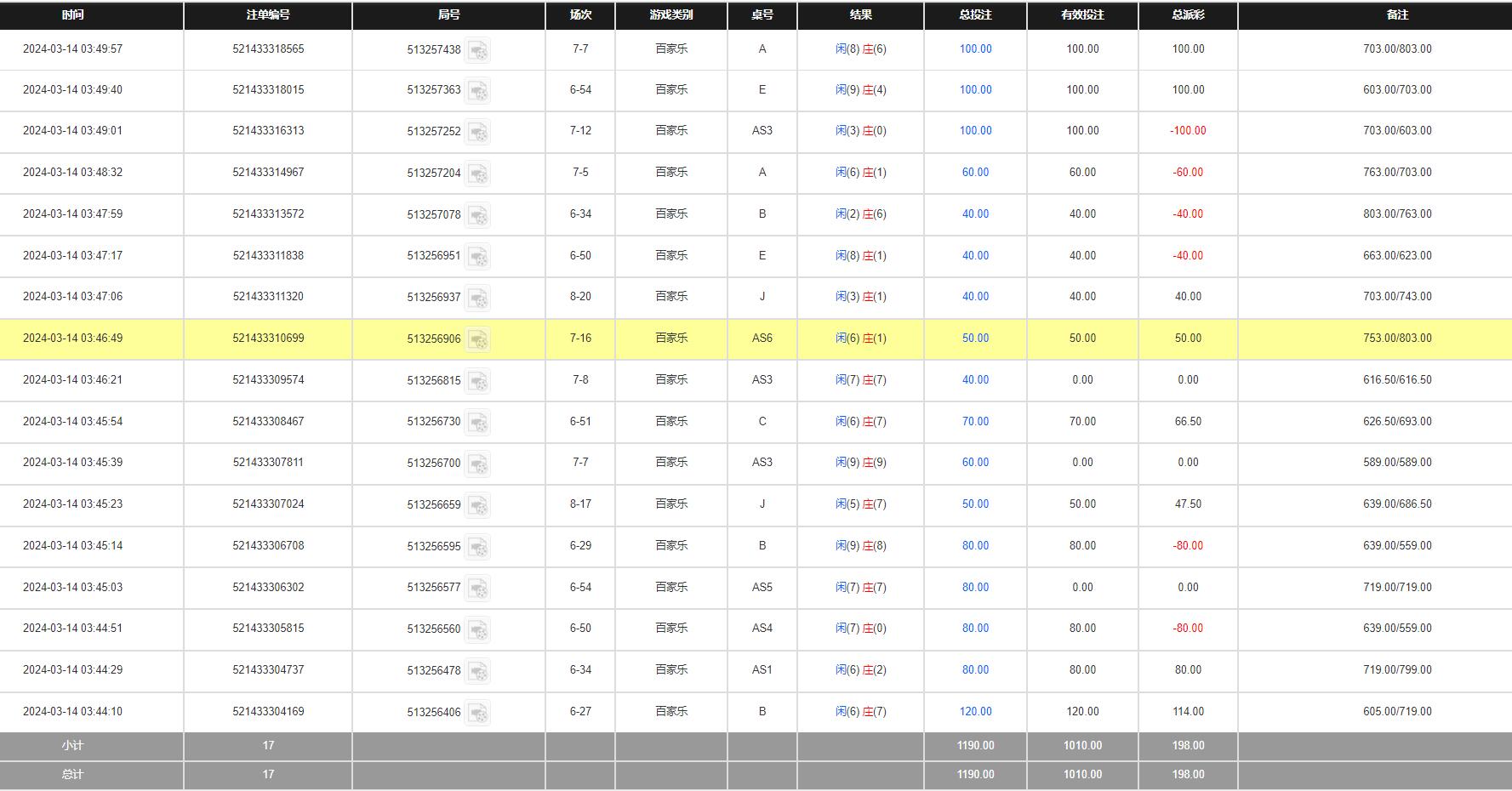Click the 小计 subtotal label
This screenshot has height=791, width=1512.
coord(73,745)
